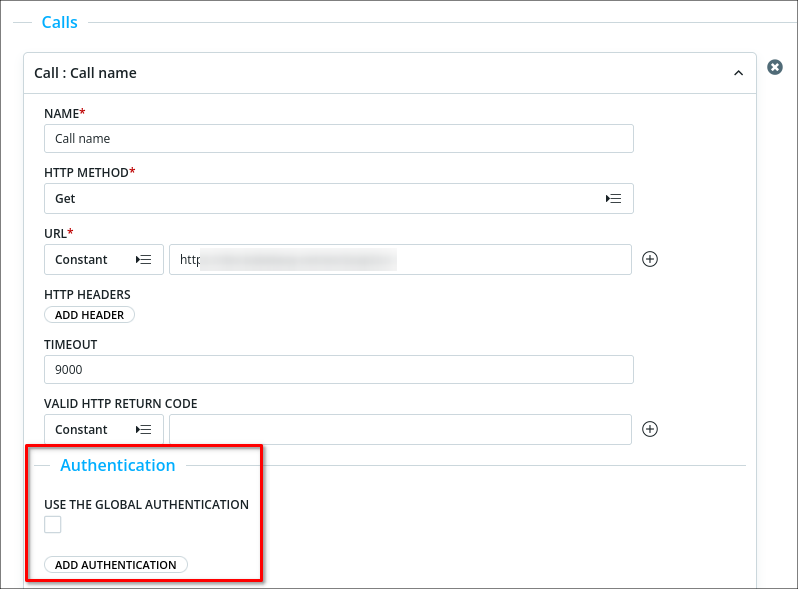Click the Call : Call name header title
Image resolution: width=798 pixels, height=589 pixels.
(x=86, y=73)
